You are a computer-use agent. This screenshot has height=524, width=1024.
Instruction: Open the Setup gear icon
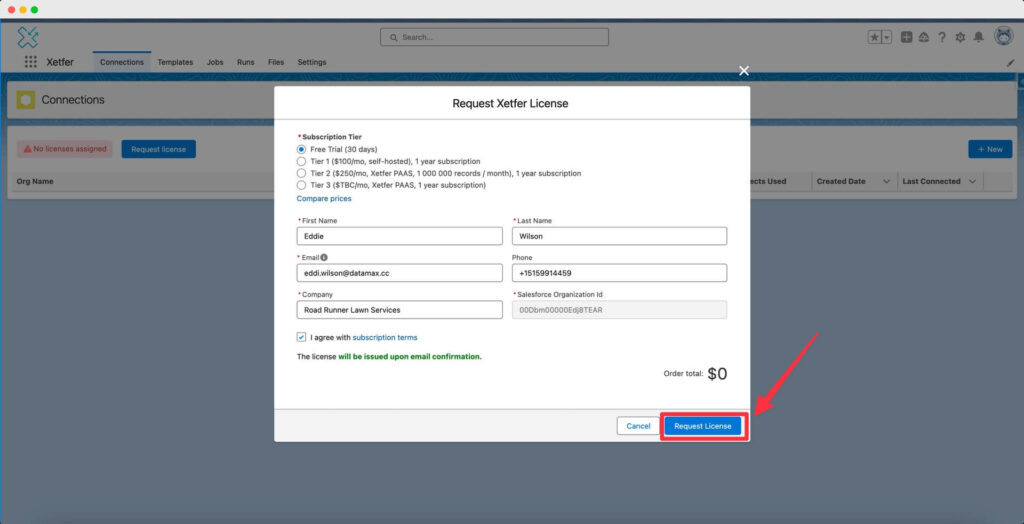960,37
